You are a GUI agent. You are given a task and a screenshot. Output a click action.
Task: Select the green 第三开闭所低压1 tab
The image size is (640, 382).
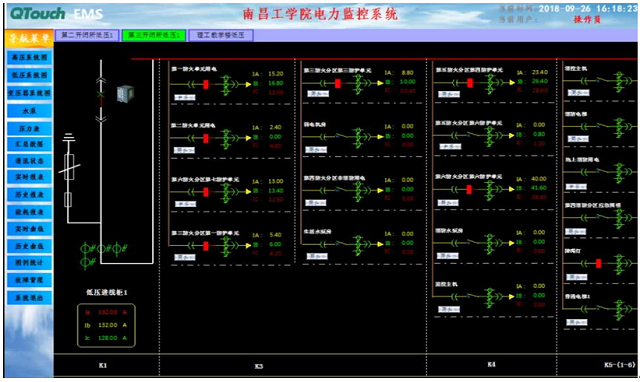coord(154,35)
